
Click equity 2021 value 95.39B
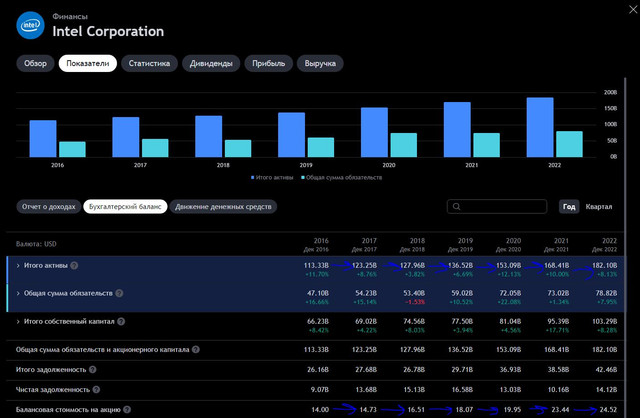pyautogui.click(x=558, y=321)
